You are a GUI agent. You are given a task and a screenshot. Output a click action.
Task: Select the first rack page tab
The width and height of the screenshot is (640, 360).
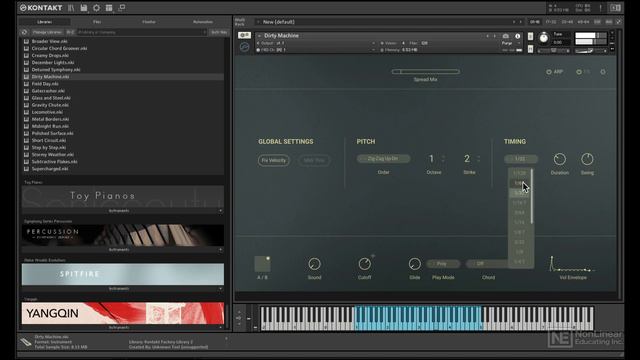534,22
